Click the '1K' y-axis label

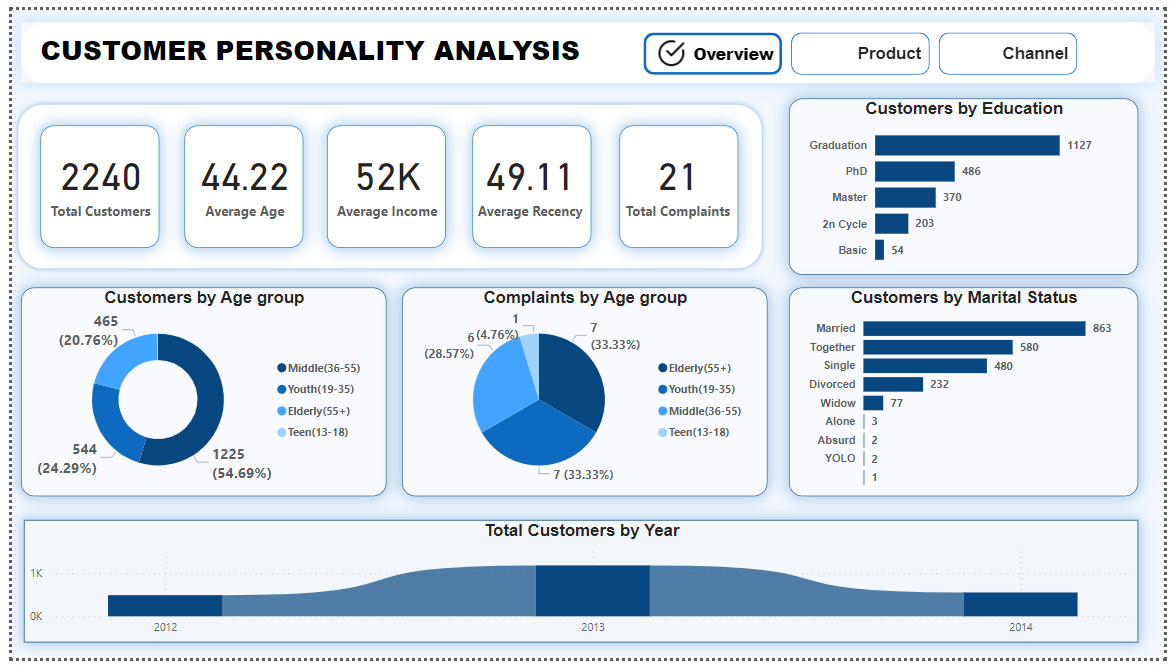[x=36, y=574]
